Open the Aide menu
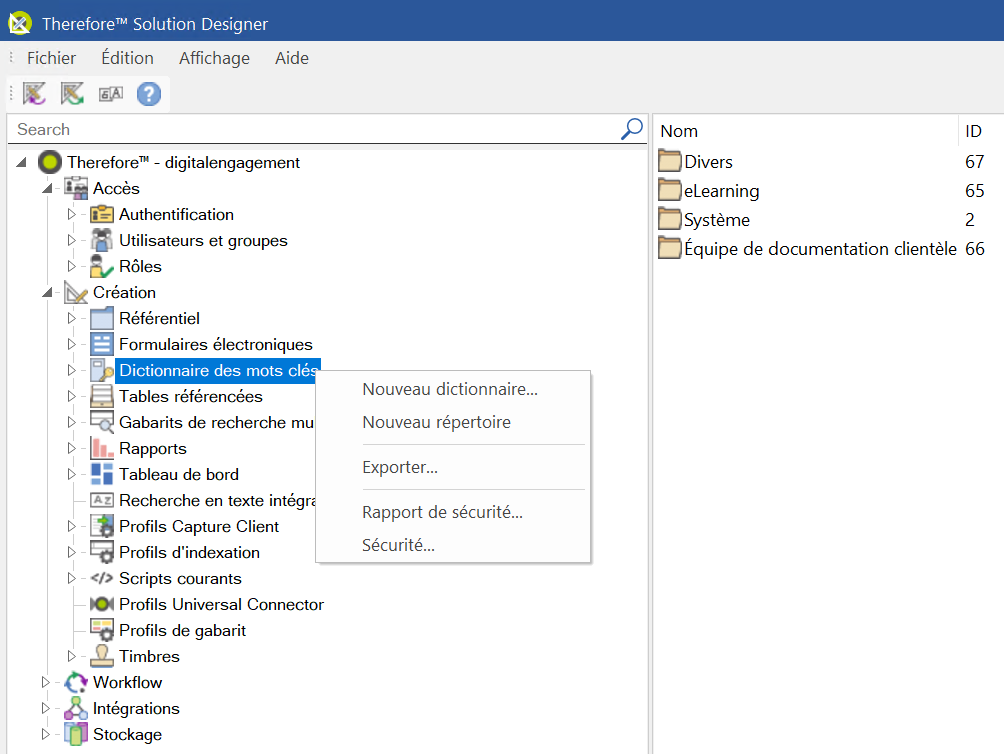The image size is (1004, 754). 292,58
